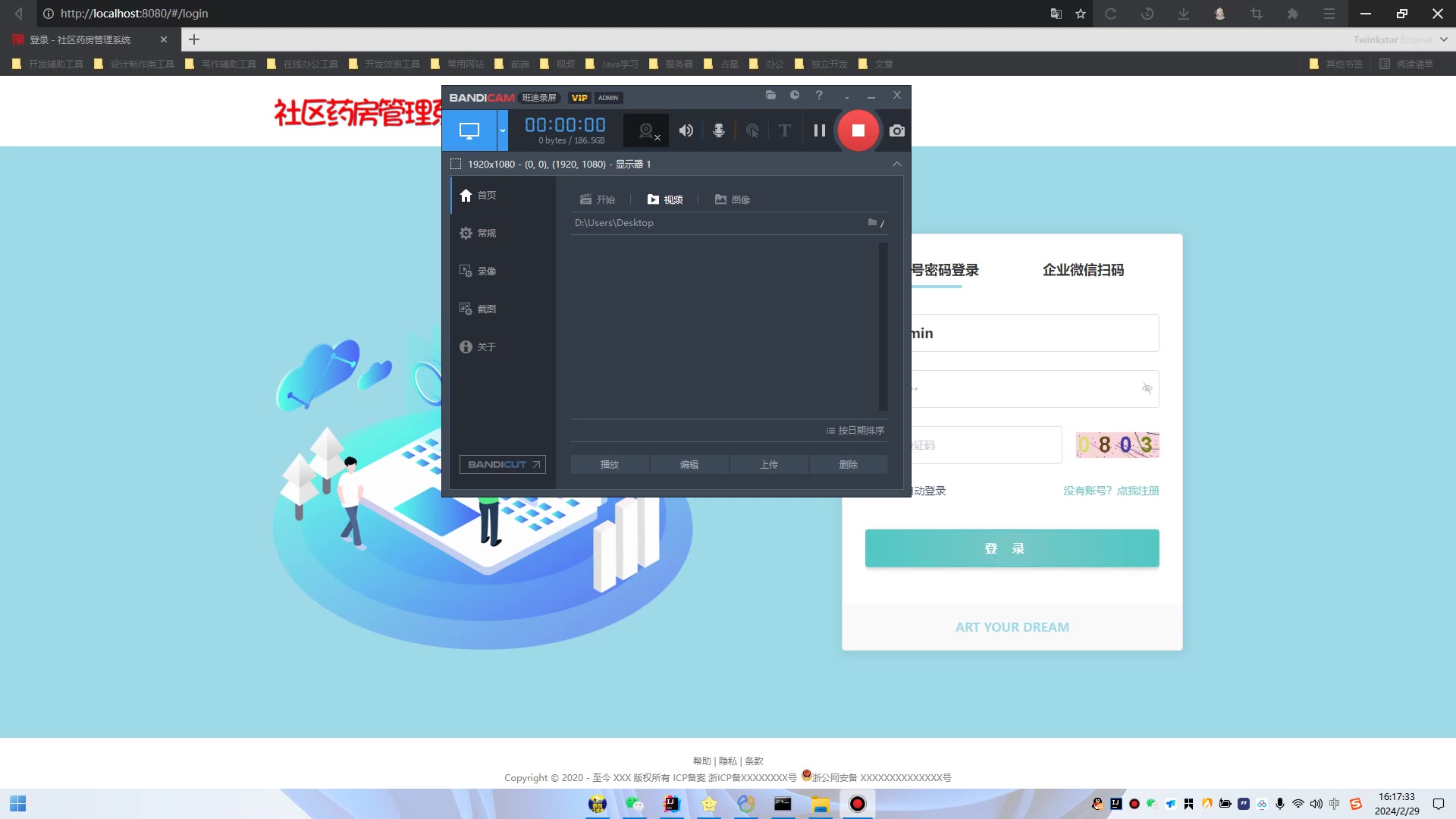Toggle speaker sound recording

(x=686, y=130)
